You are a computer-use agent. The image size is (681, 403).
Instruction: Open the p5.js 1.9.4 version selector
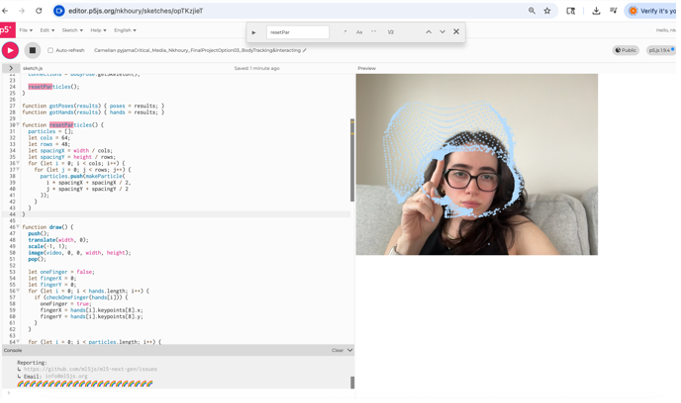click(661, 50)
